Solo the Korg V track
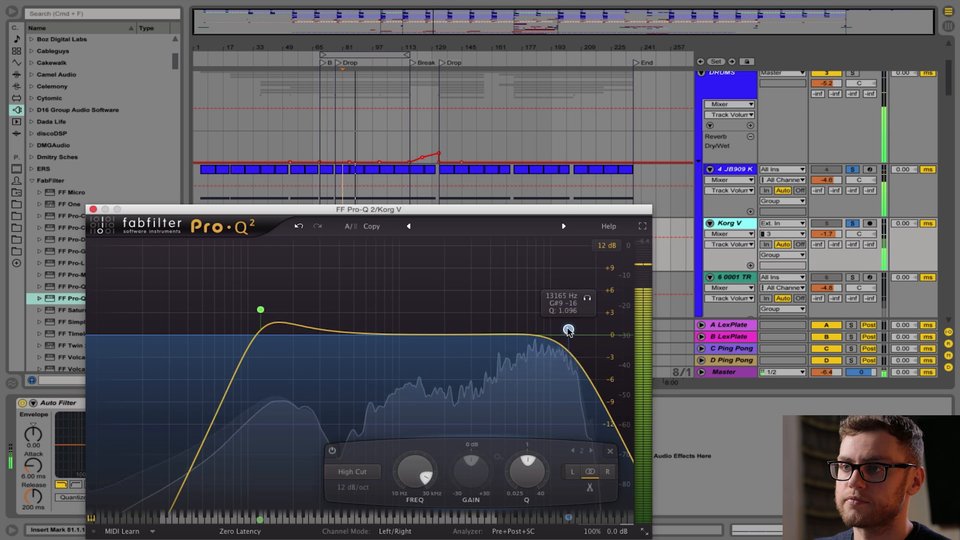This screenshot has height=540, width=960. click(852, 223)
